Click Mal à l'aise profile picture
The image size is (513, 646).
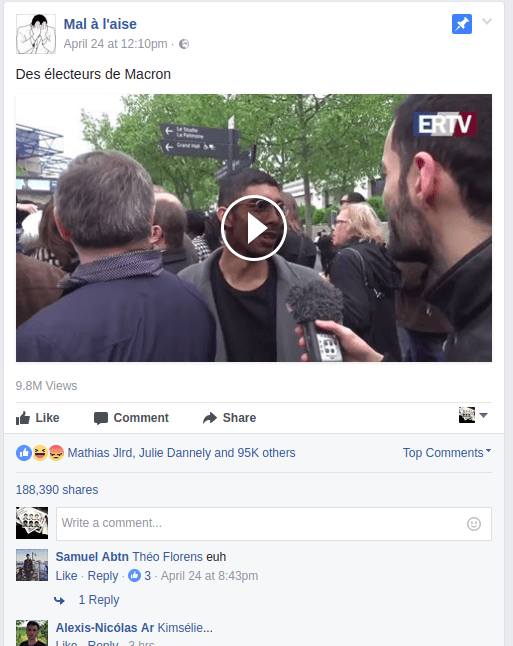tap(36, 34)
